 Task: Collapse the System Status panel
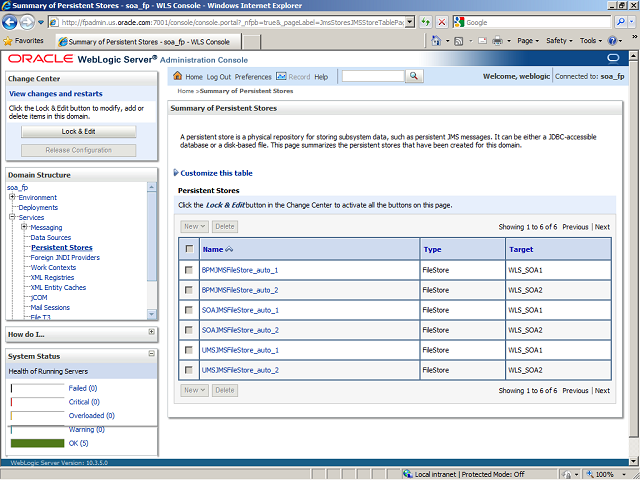(151, 355)
